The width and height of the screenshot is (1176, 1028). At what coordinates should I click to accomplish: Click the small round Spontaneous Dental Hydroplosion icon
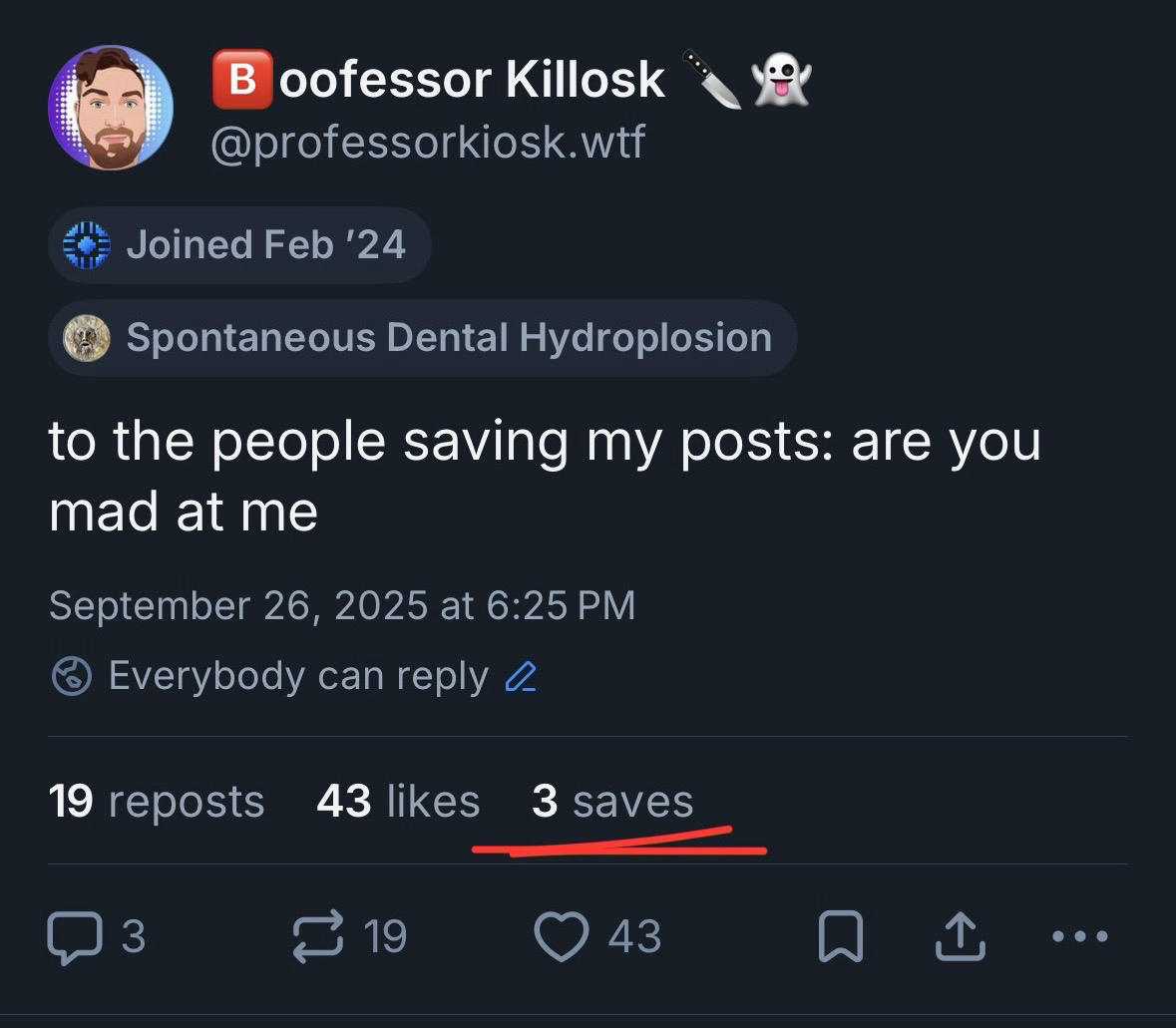pos(86,338)
